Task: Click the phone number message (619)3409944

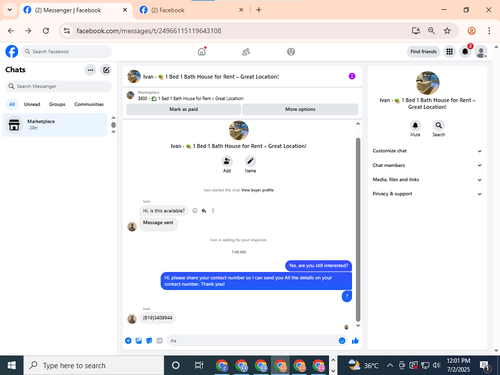Action: (x=158, y=318)
